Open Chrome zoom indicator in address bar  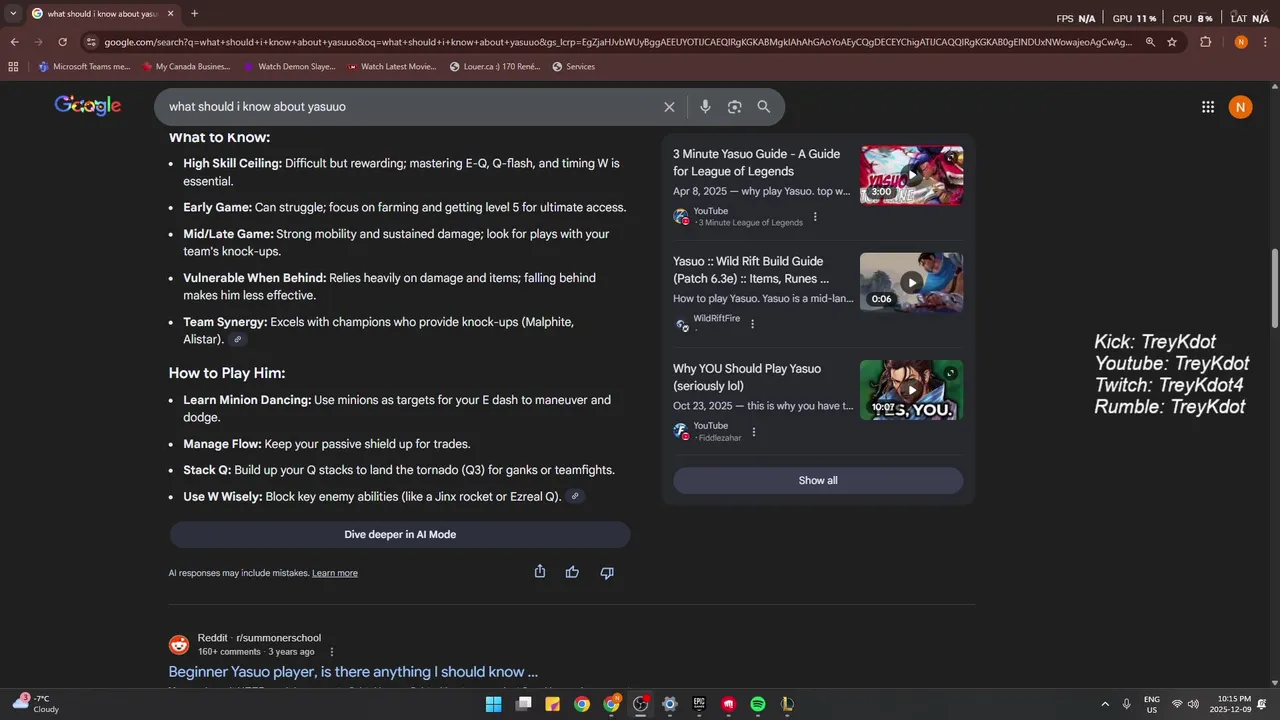coord(1150,42)
